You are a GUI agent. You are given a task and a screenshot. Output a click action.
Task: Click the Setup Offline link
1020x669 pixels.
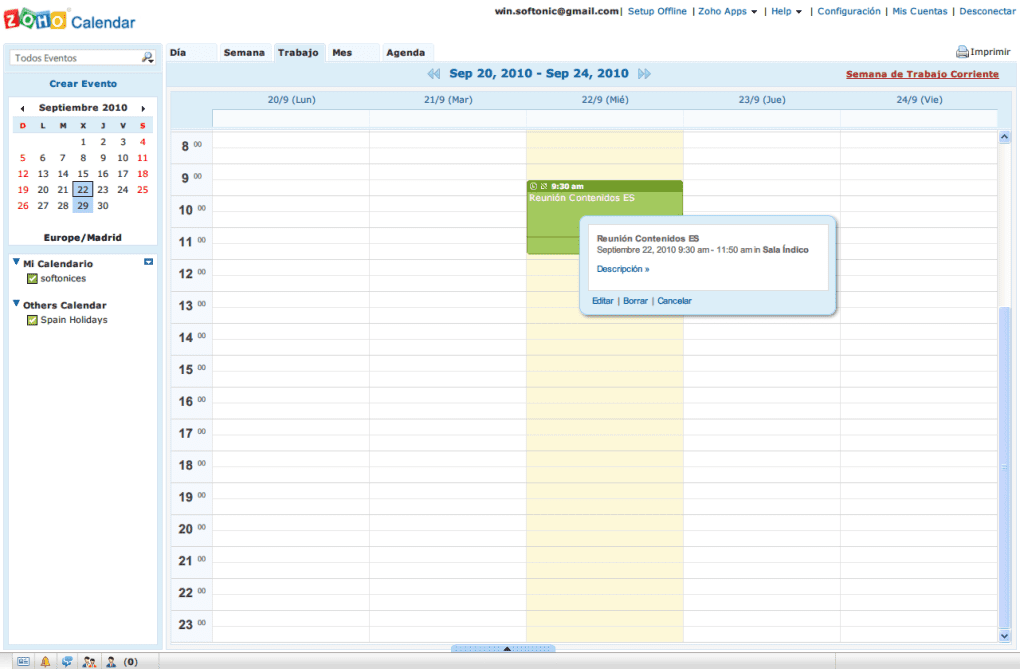pyautogui.click(x=657, y=11)
